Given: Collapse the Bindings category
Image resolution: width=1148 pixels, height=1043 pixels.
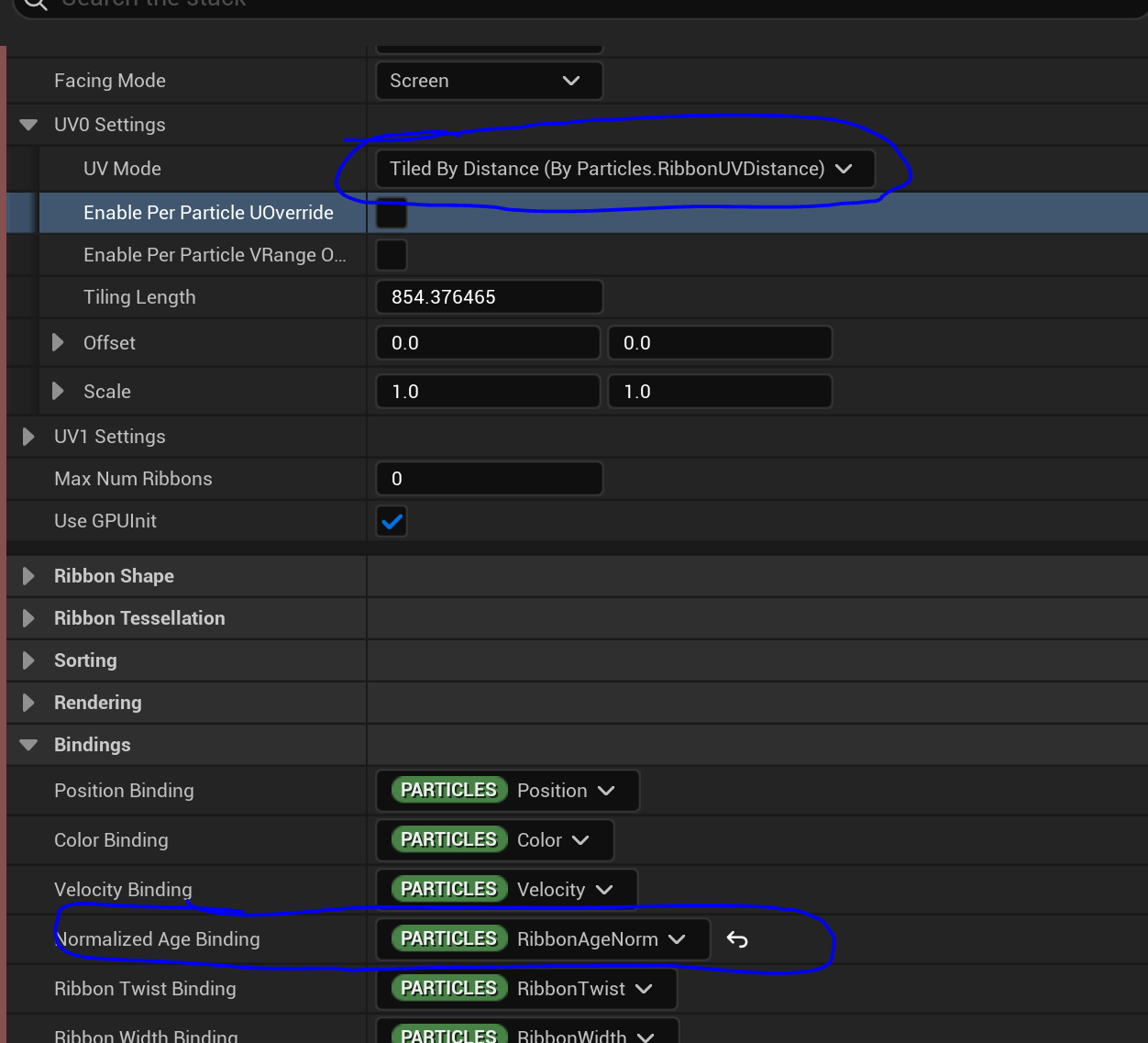Looking at the screenshot, I should pos(28,745).
